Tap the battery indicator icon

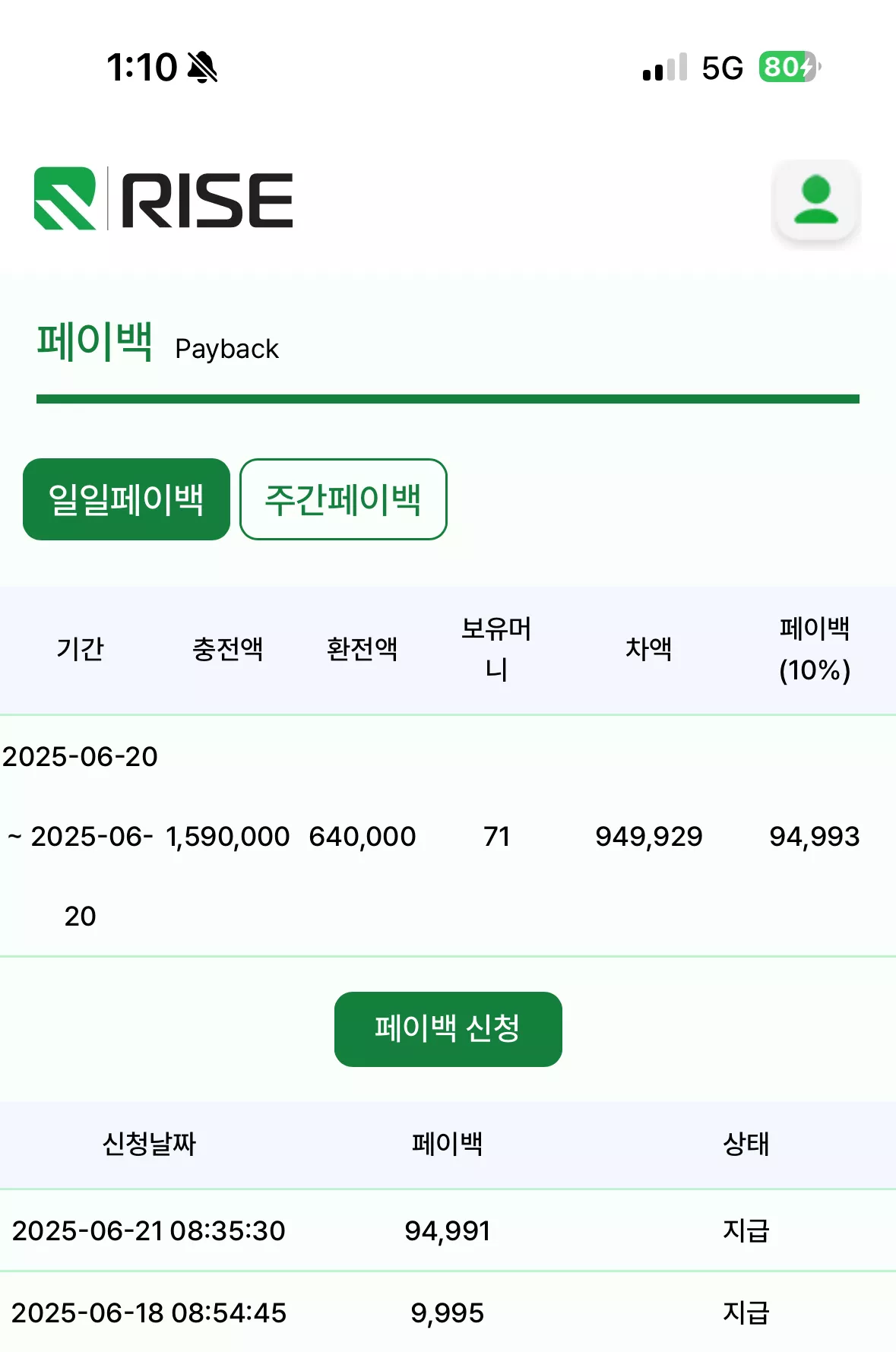pos(790,67)
